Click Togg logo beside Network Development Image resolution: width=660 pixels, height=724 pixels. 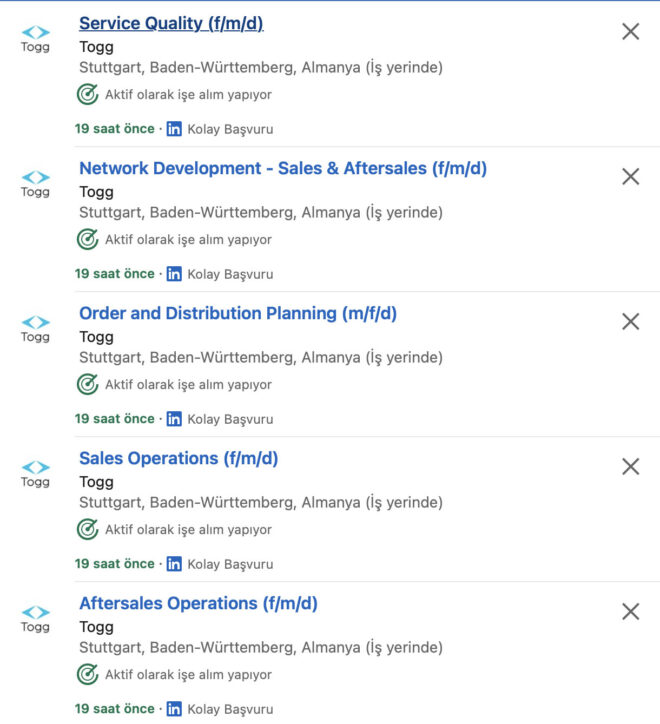pos(35,184)
